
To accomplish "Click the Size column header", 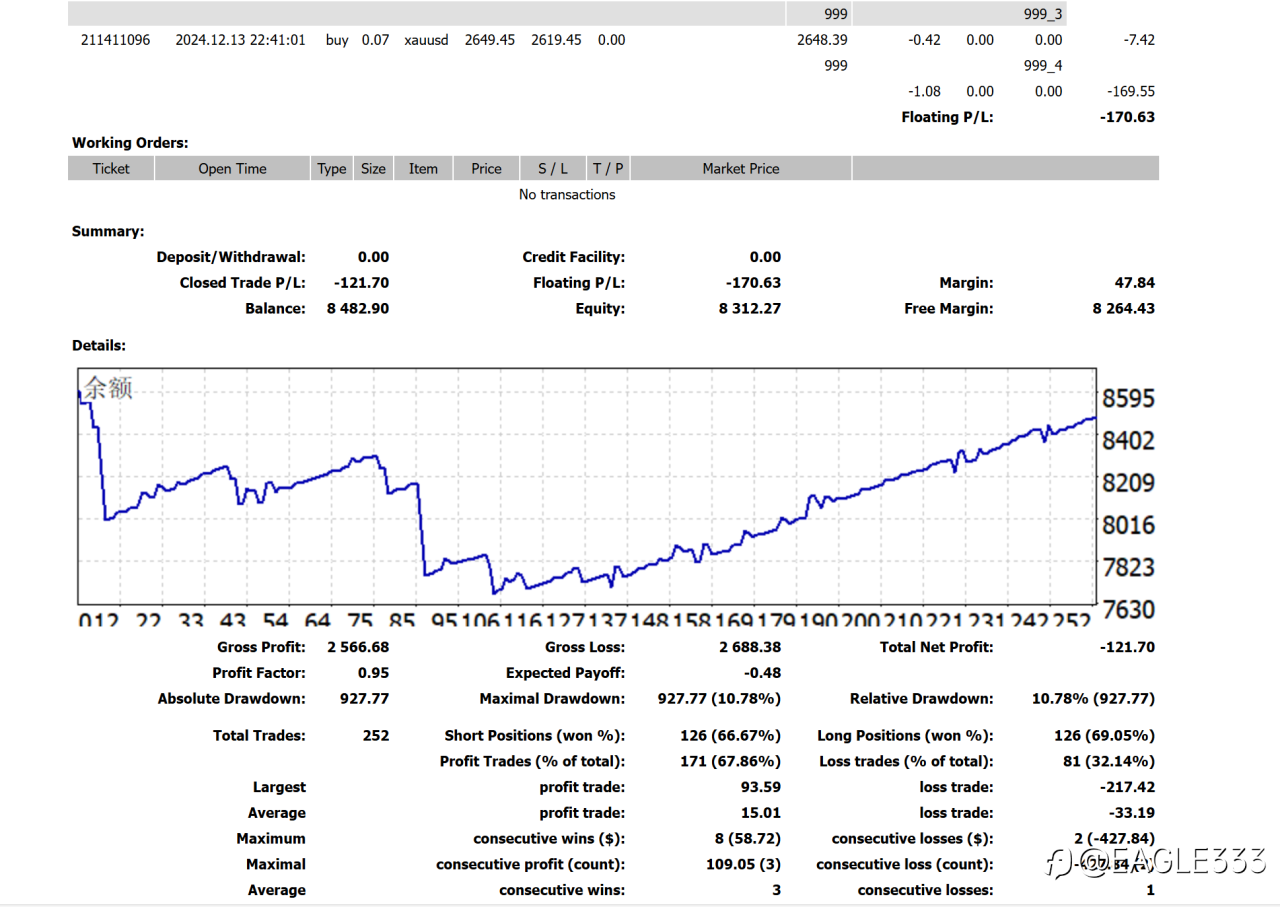I will pyautogui.click(x=373, y=169).
